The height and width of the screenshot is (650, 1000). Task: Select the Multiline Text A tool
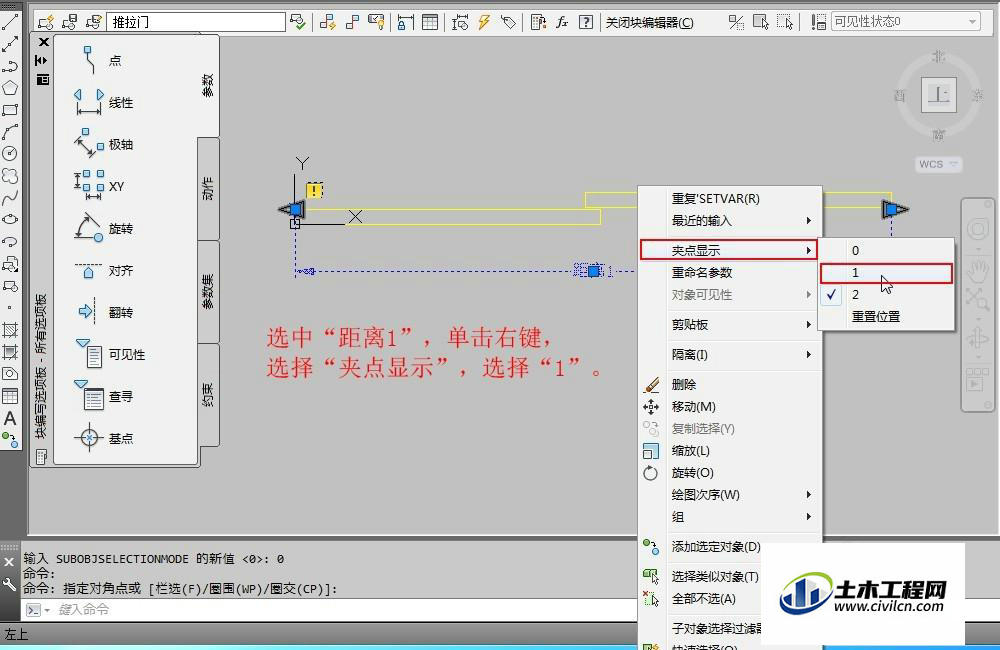pos(10,418)
